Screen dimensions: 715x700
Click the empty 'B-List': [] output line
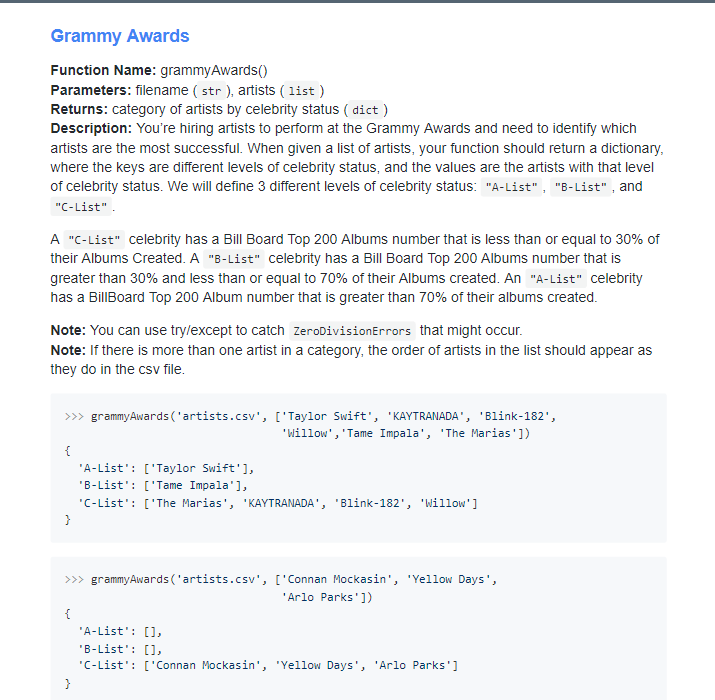(120, 649)
